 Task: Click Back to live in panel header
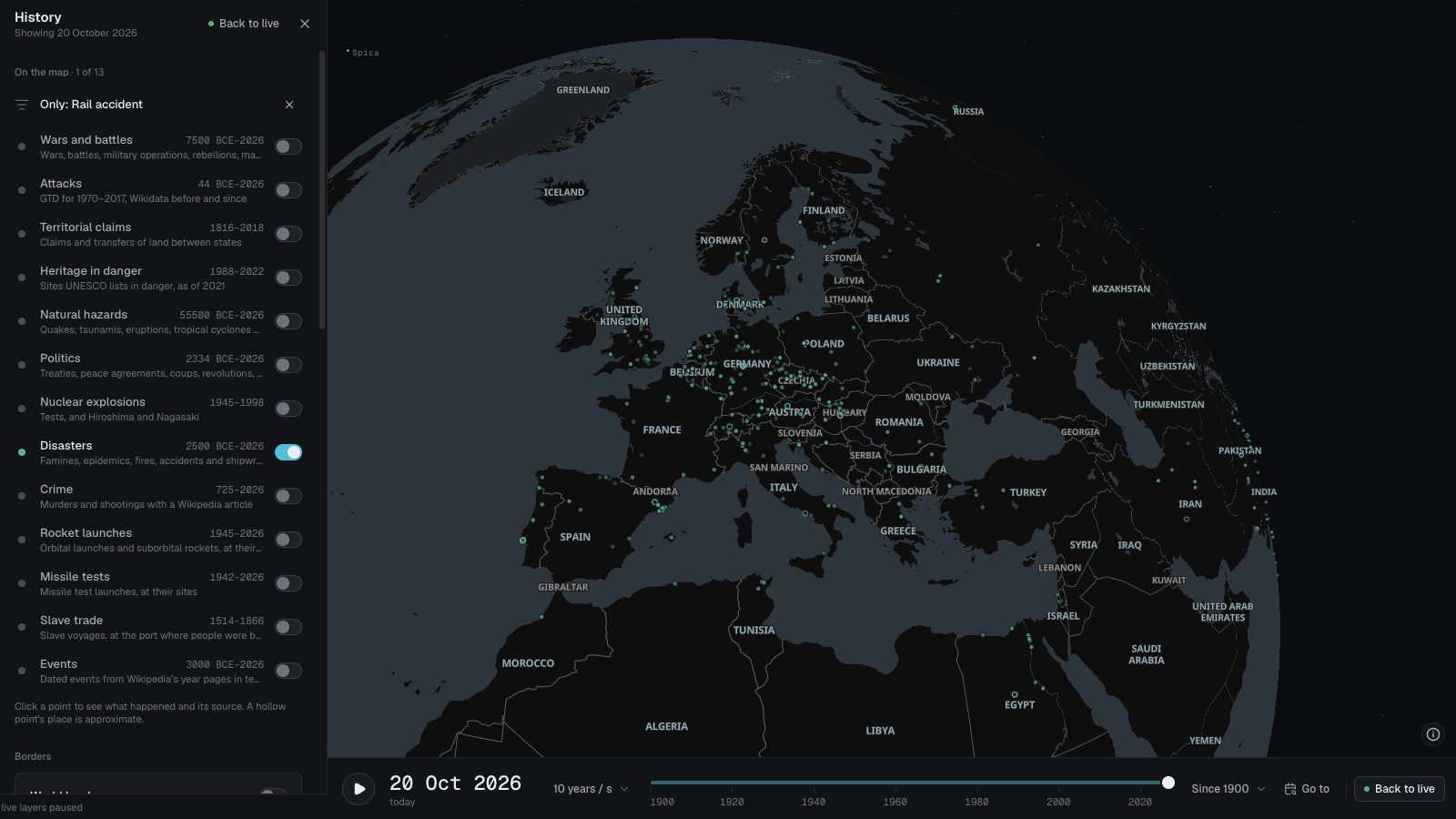243,24
